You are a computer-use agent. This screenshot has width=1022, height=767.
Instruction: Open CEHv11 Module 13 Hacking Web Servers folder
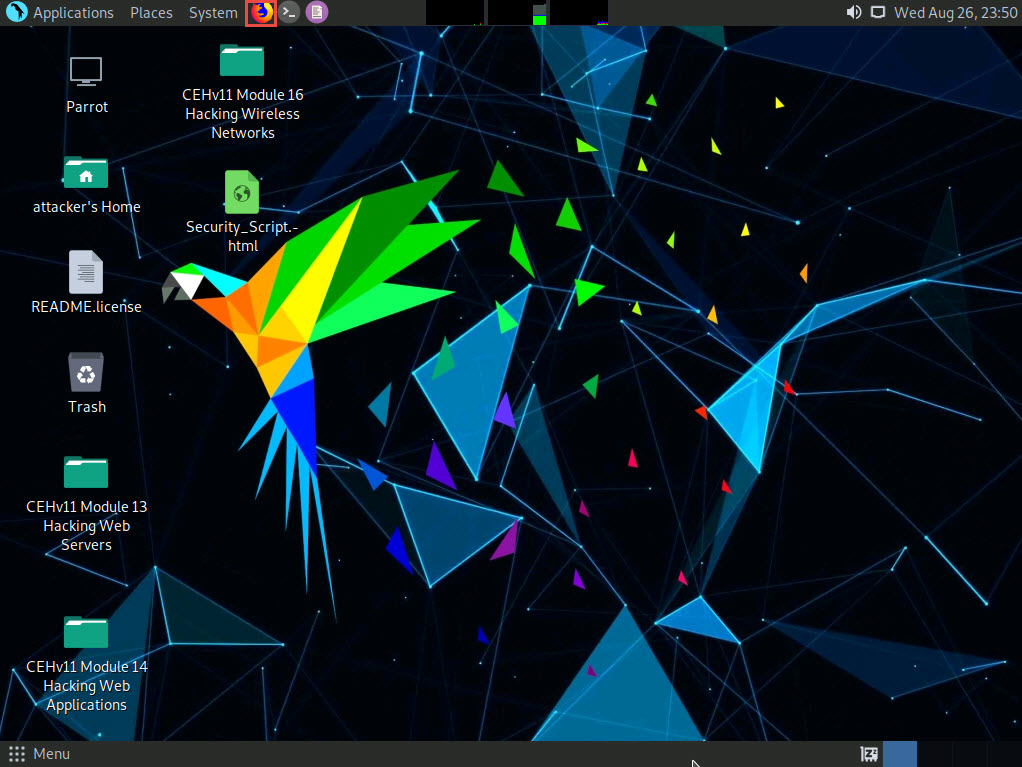86,472
